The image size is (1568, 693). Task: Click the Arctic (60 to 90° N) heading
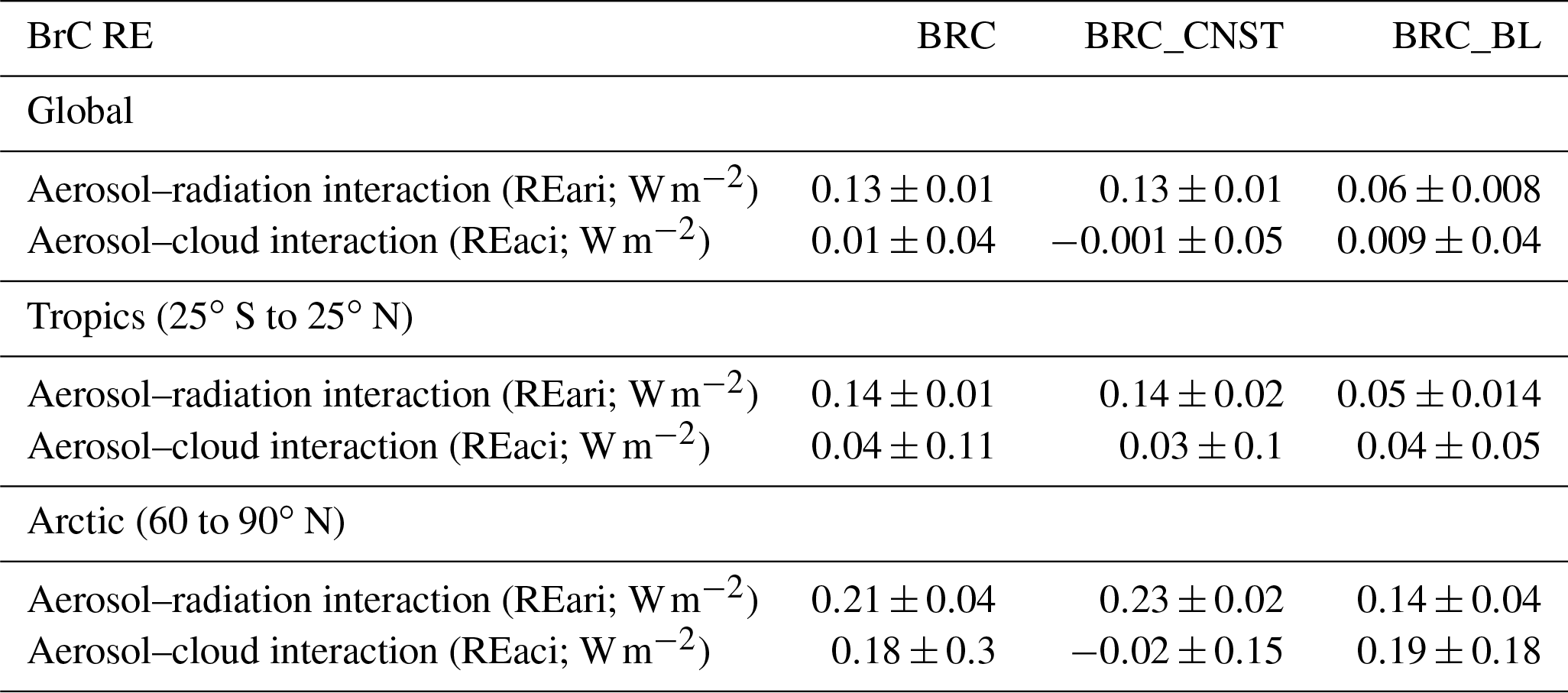coord(186,522)
